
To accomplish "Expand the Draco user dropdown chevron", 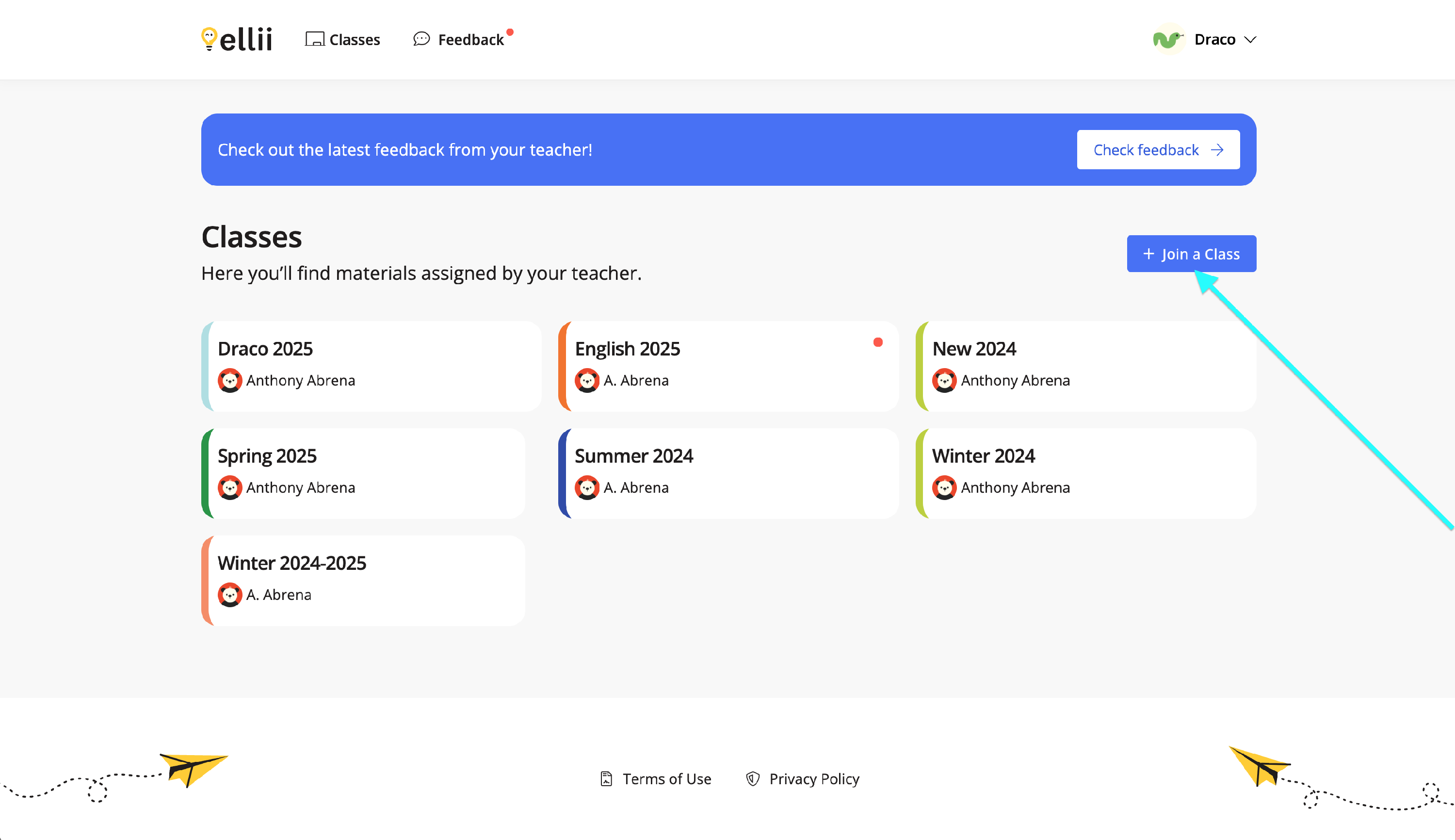I will point(1250,40).
